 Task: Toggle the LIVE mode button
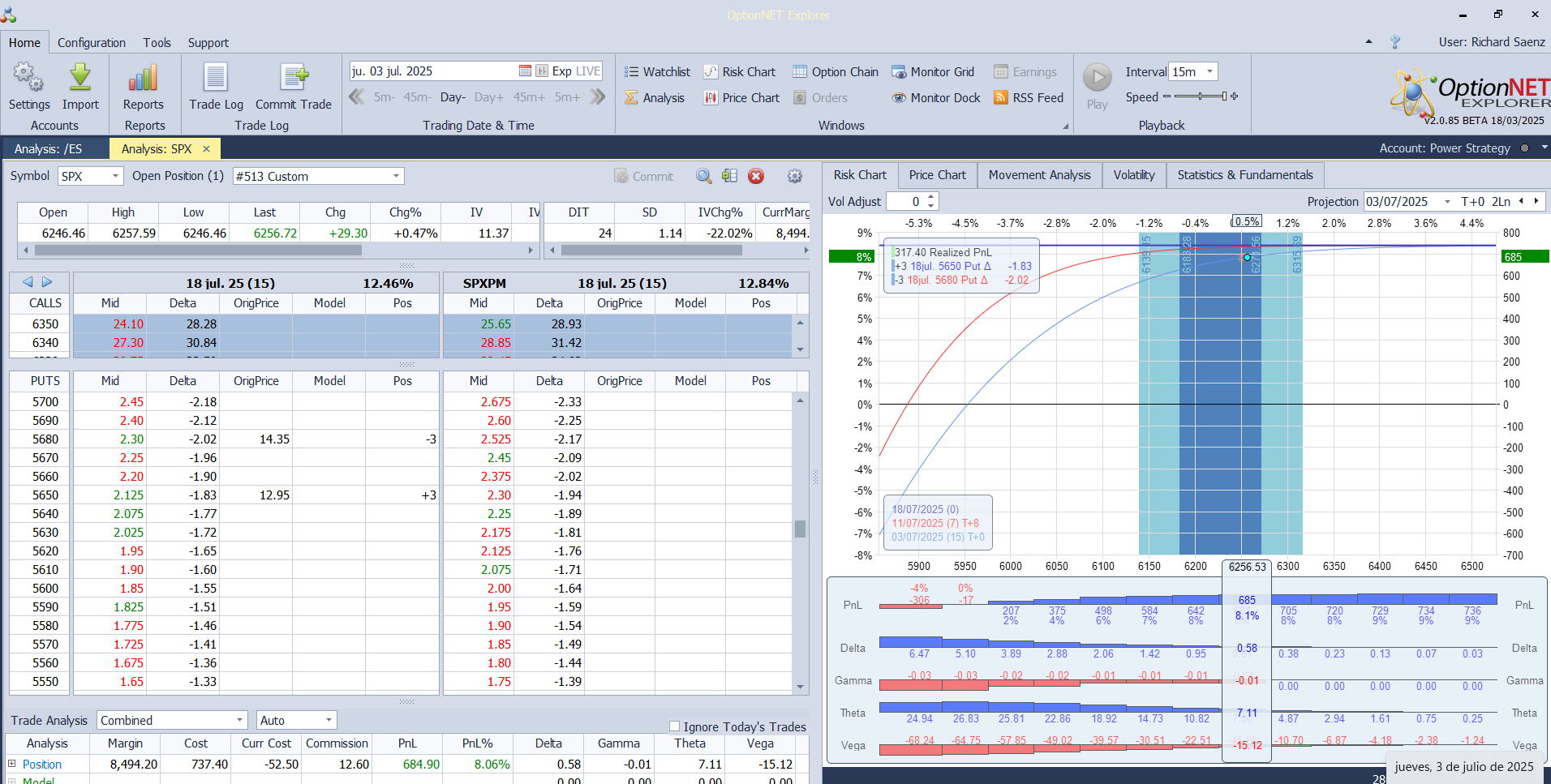(588, 71)
